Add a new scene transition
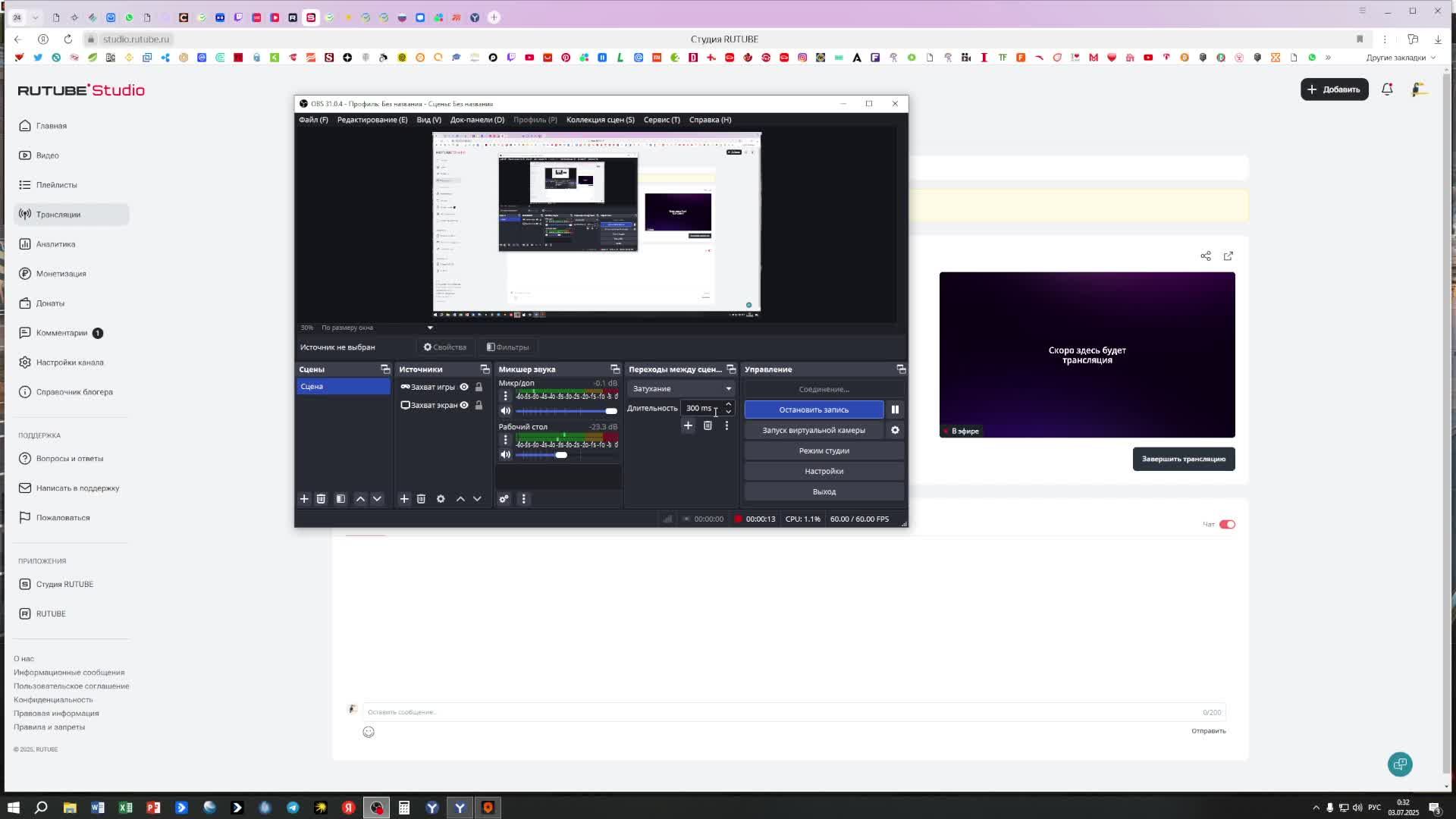Image resolution: width=1456 pixels, height=819 pixels. [x=688, y=425]
